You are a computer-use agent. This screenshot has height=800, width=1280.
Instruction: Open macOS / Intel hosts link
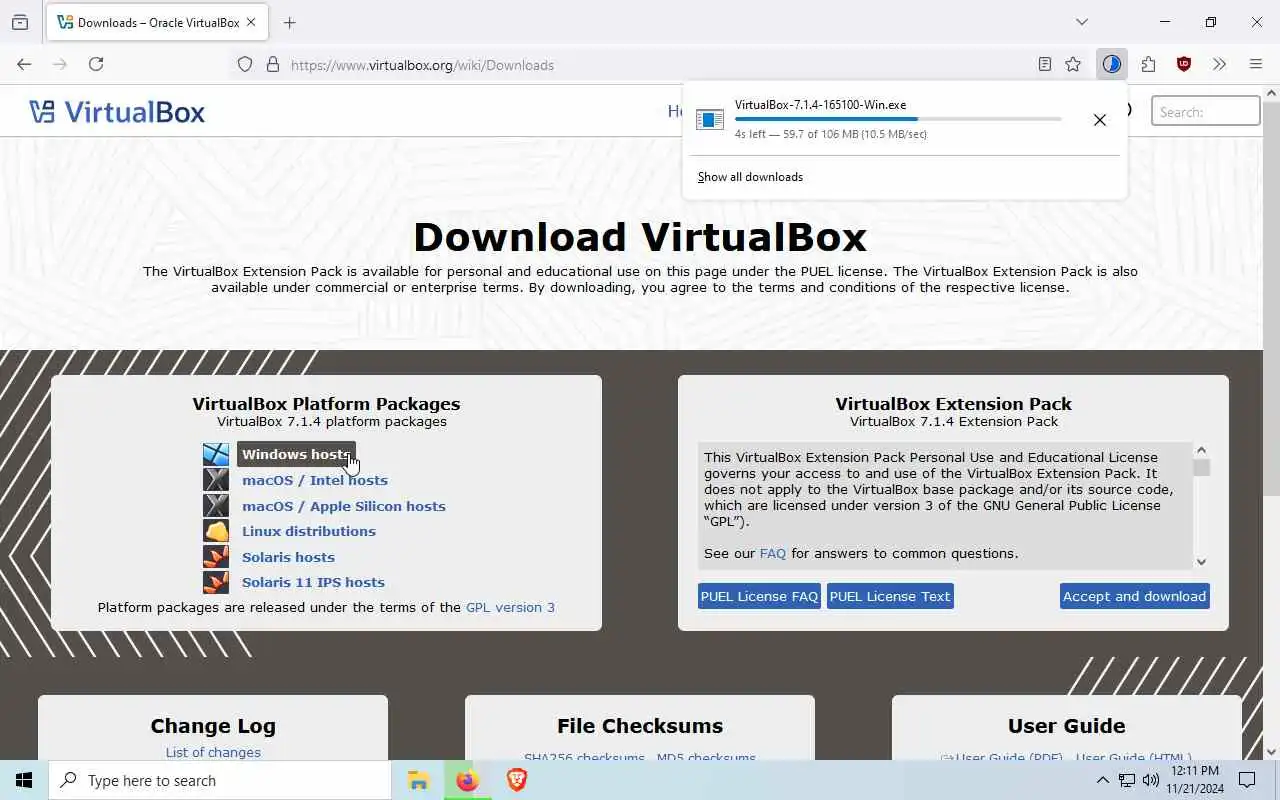coord(315,480)
